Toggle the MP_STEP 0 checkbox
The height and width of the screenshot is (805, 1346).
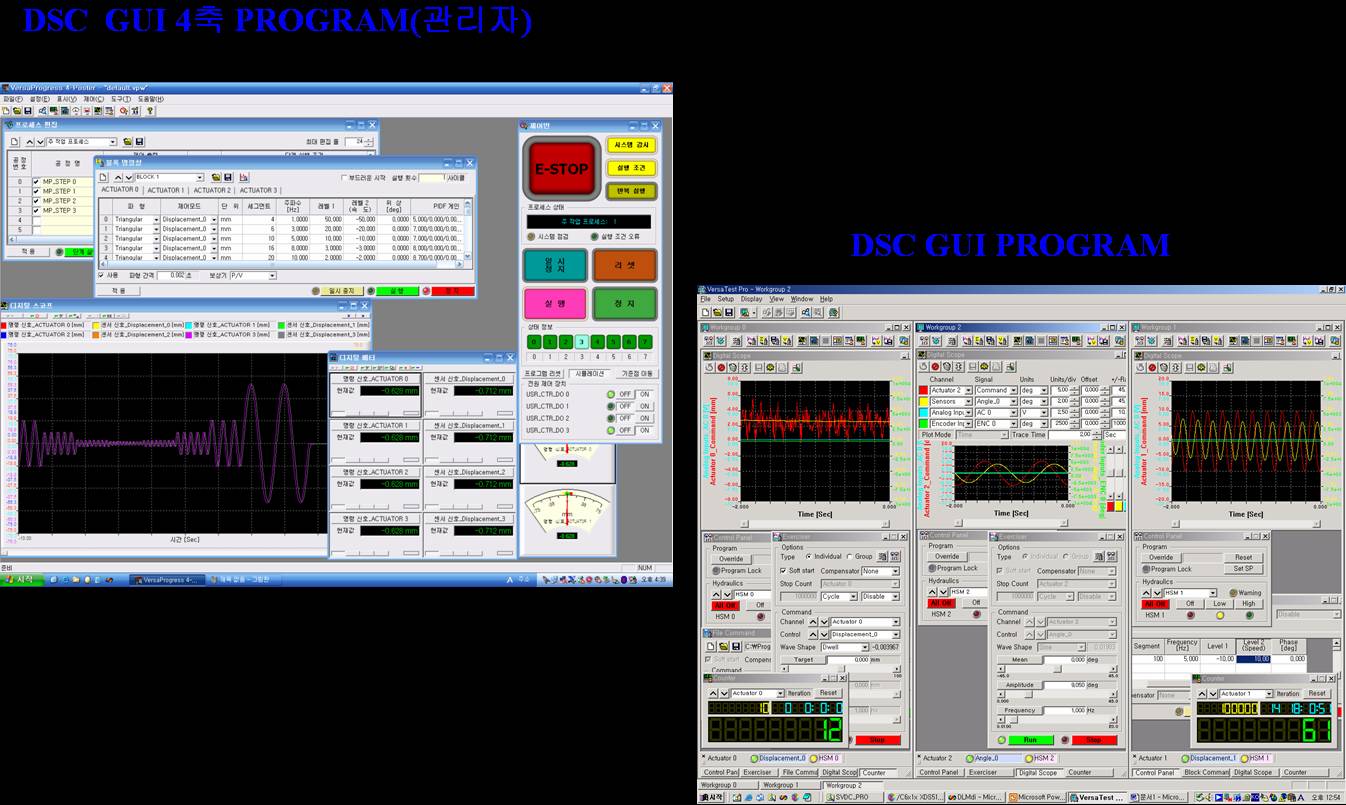click(x=36, y=181)
